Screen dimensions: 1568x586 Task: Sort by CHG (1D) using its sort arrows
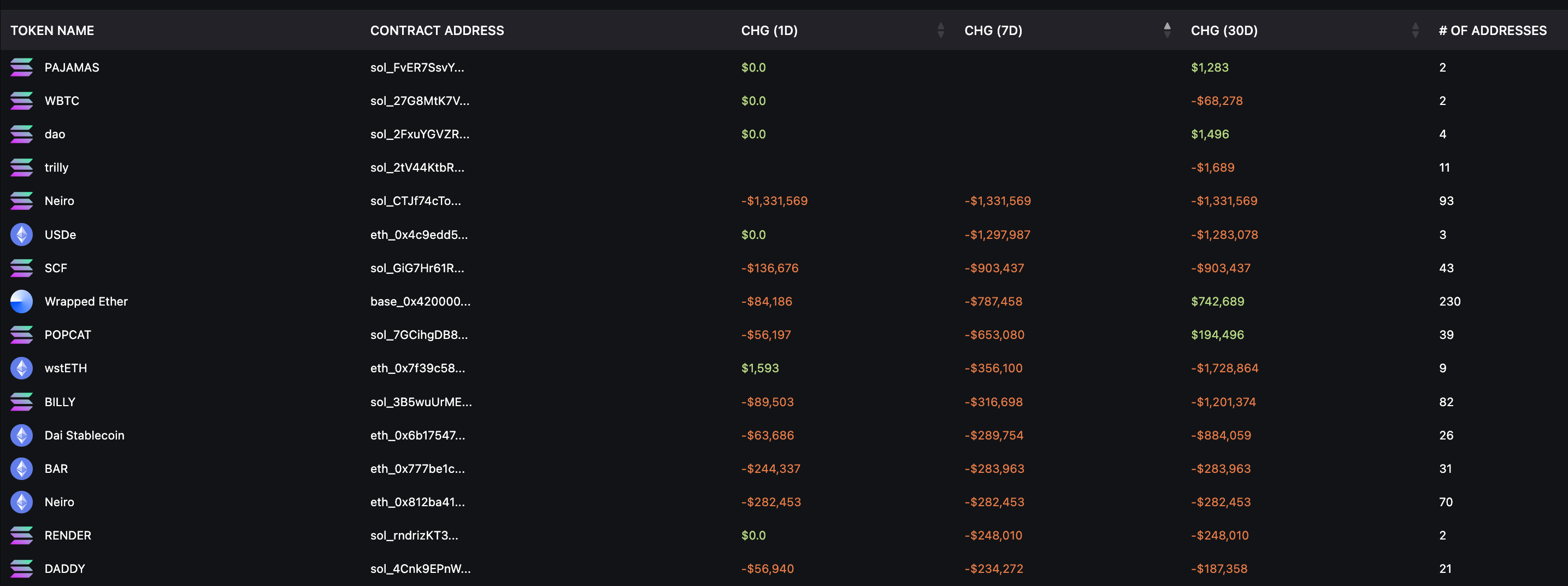[x=940, y=31]
